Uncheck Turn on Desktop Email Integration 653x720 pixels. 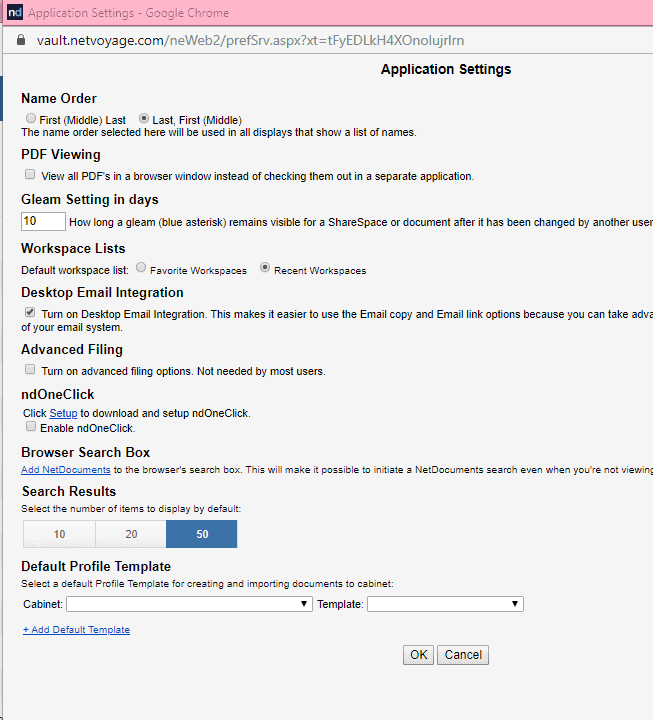coord(30,312)
